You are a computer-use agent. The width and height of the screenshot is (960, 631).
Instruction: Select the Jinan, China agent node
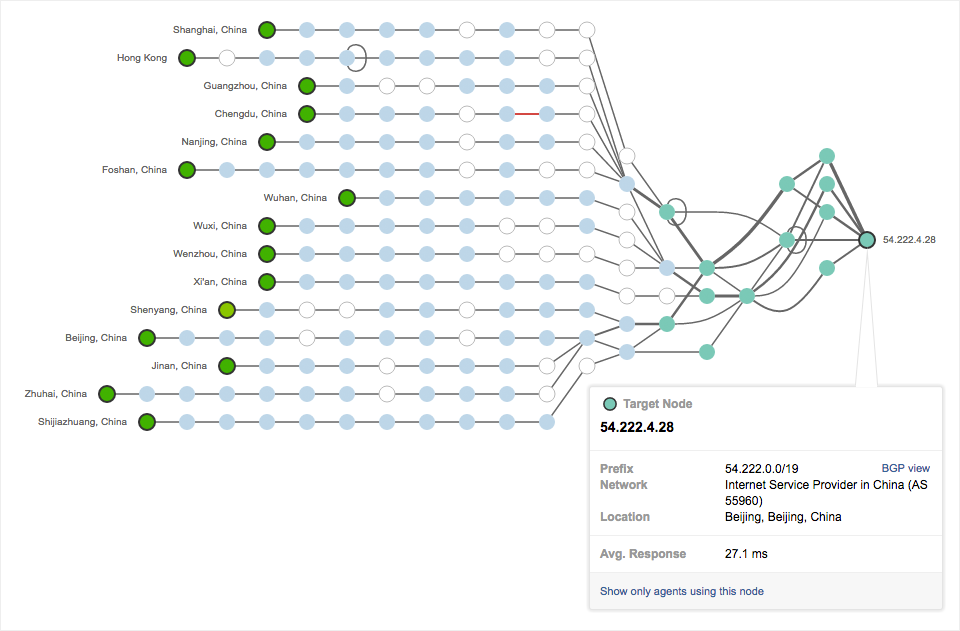pyautogui.click(x=227, y=366)
